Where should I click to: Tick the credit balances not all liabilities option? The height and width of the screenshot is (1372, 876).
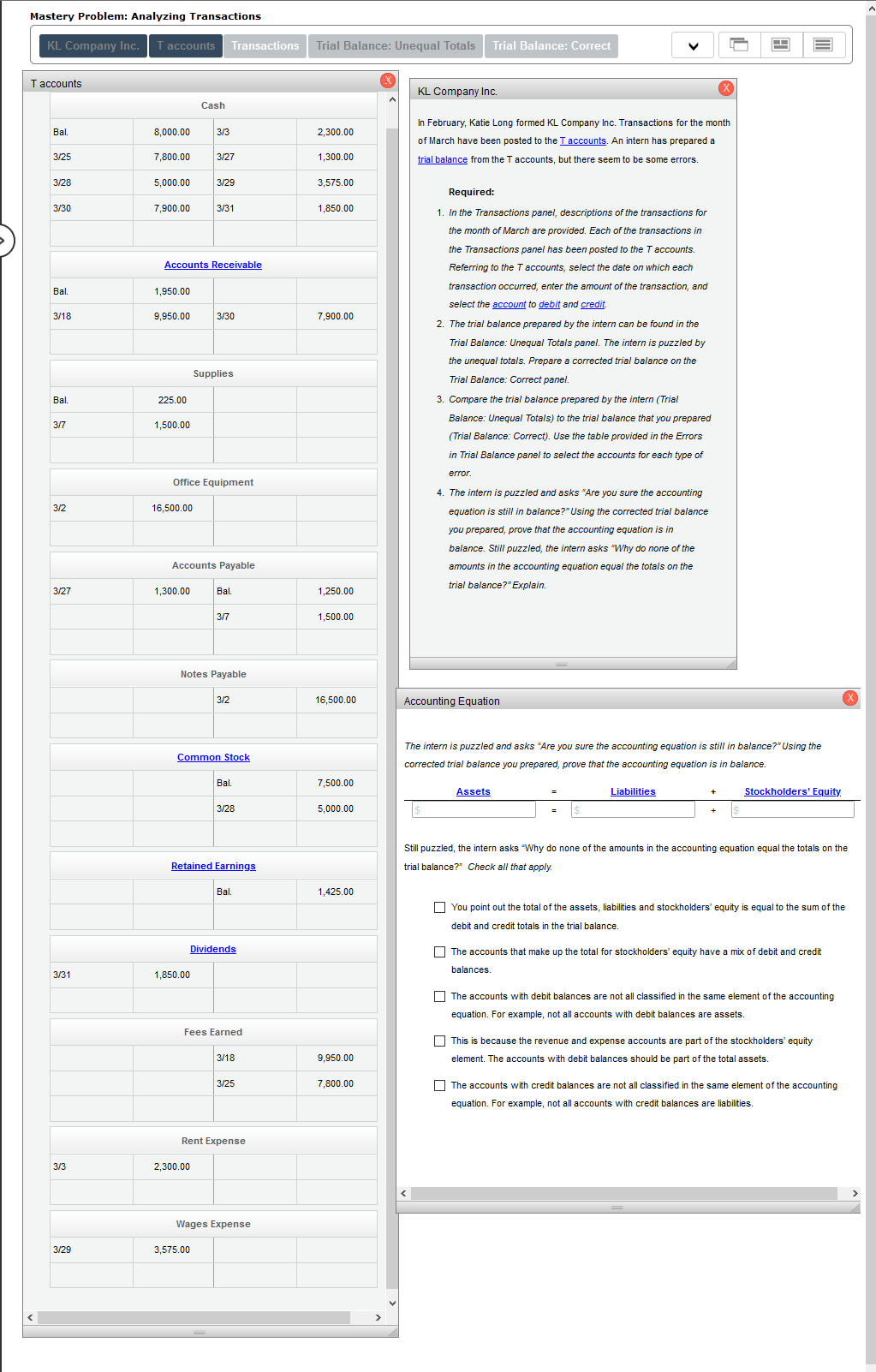(x=439, y=1085)
